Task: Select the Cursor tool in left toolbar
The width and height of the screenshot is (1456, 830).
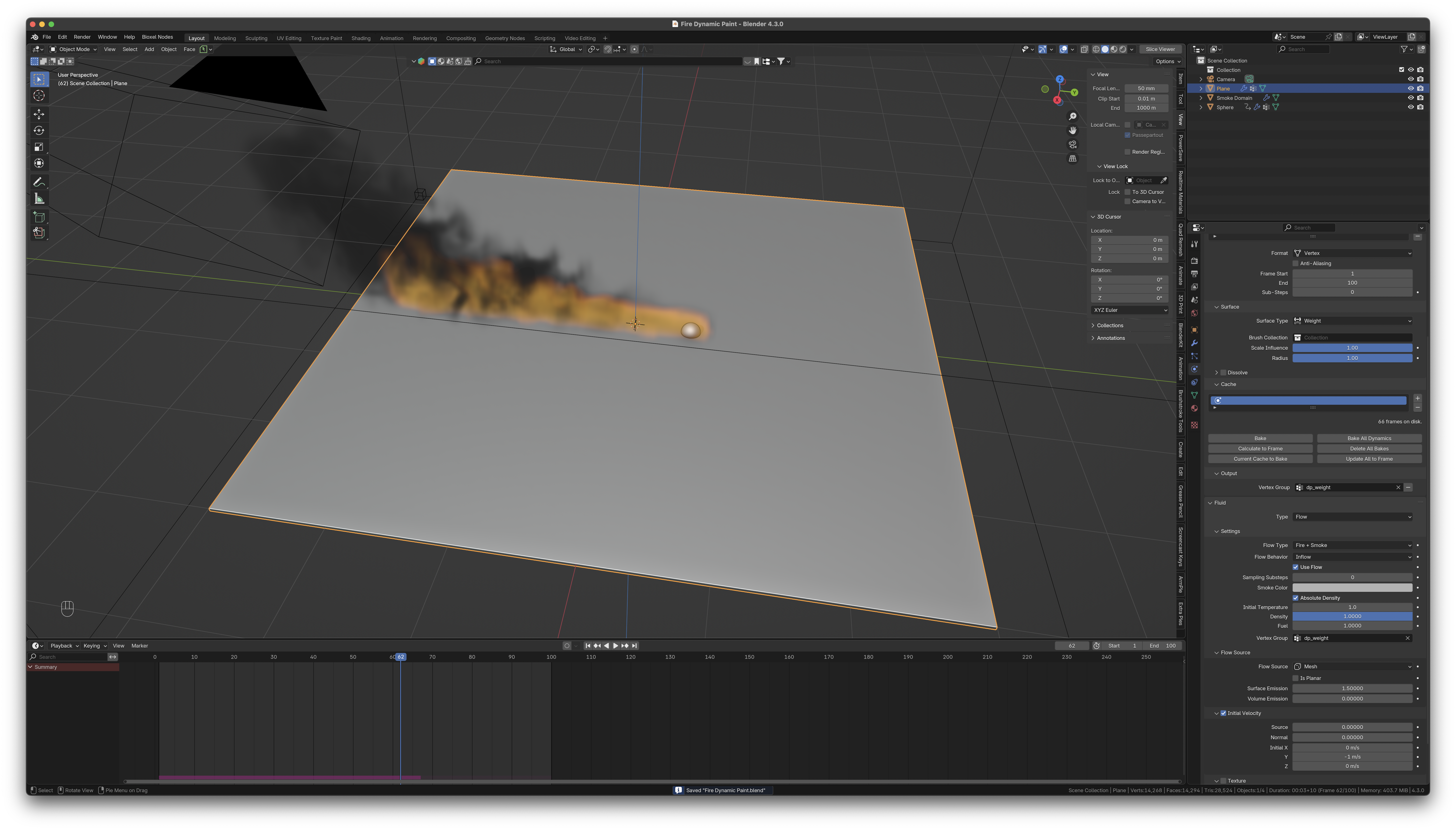Action: coord(39,96)
